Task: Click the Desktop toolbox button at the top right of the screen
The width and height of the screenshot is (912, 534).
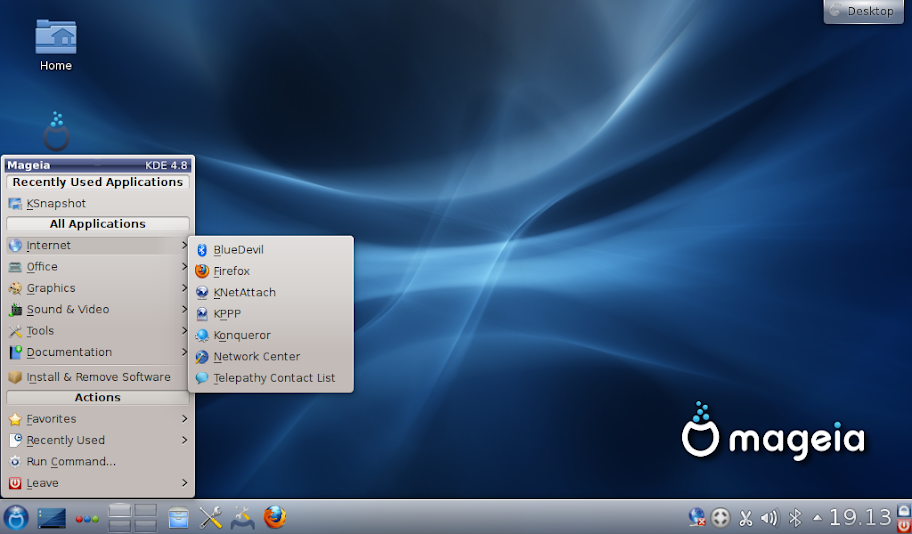Action: pos(864,11)
